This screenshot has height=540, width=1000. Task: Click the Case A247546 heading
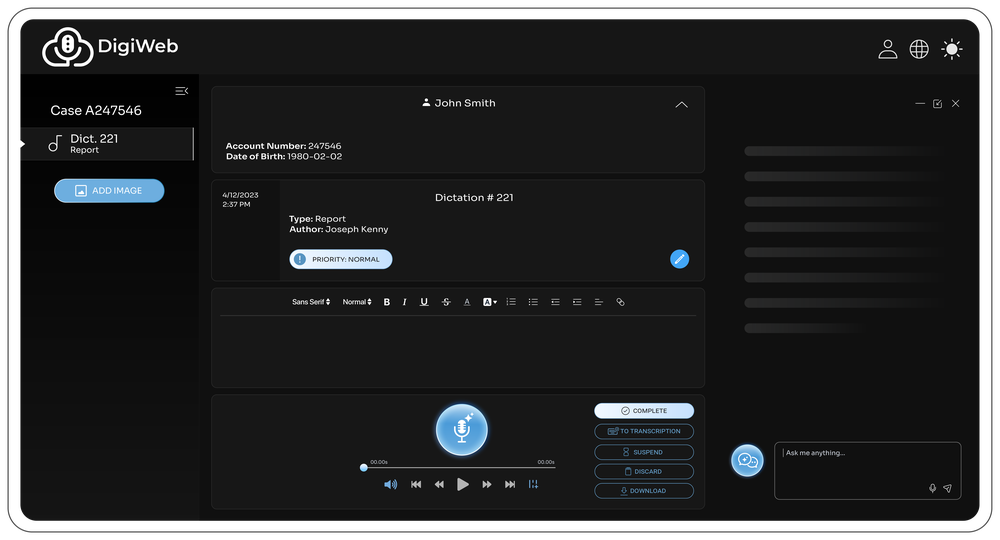point(96,110)
